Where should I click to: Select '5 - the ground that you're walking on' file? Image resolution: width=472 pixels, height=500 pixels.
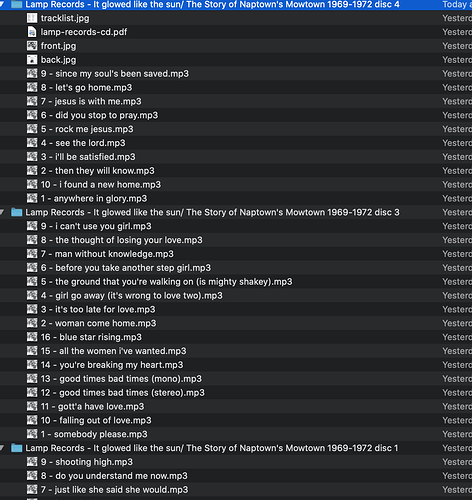166,282
